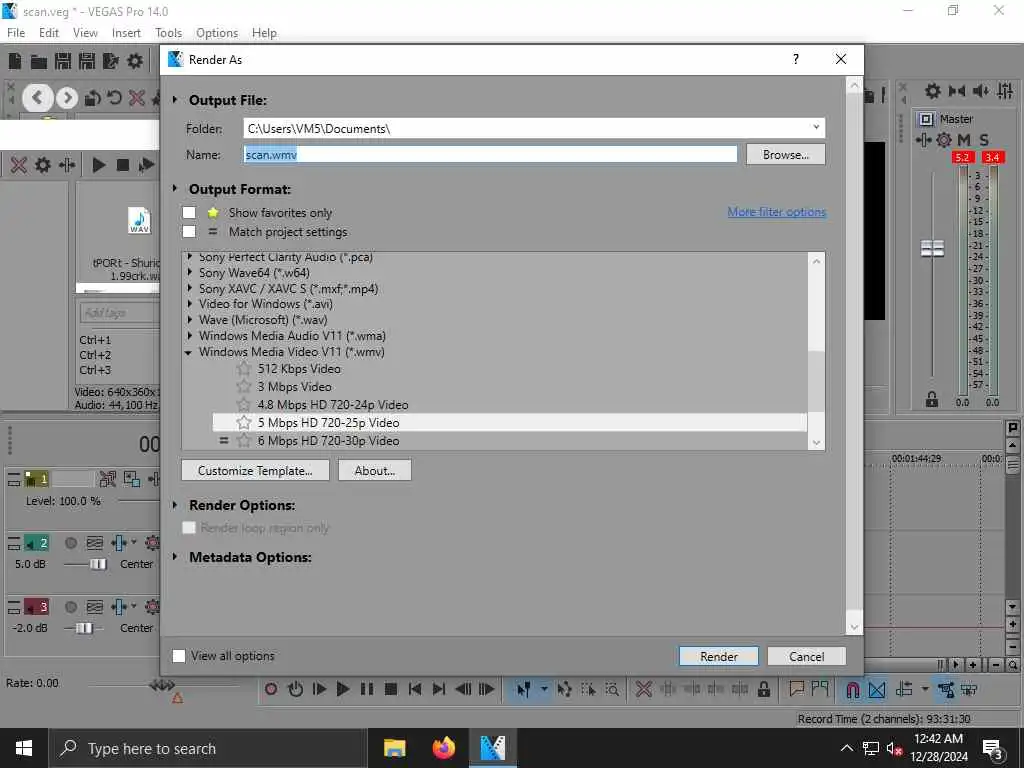Click the Browse... button
The image size is (1024, 768).
point(786,155)
